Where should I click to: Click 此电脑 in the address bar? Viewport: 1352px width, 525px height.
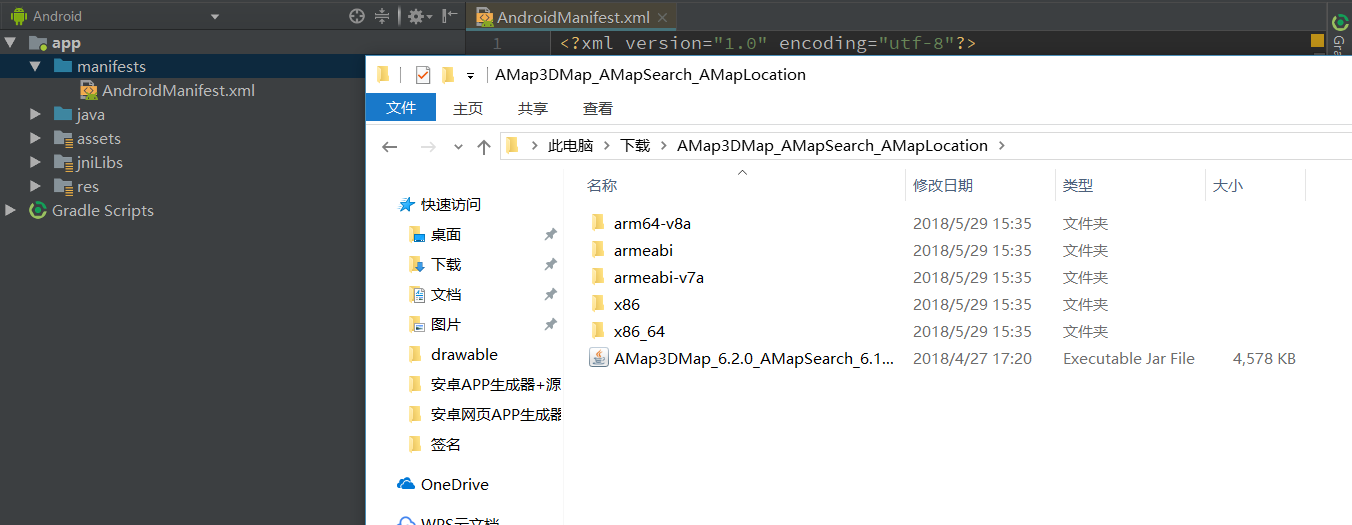[570, 145]
